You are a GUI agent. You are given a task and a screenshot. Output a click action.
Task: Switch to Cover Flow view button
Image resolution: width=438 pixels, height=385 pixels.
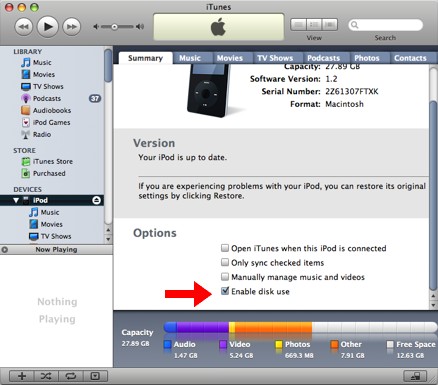click(x=330, y=25)
